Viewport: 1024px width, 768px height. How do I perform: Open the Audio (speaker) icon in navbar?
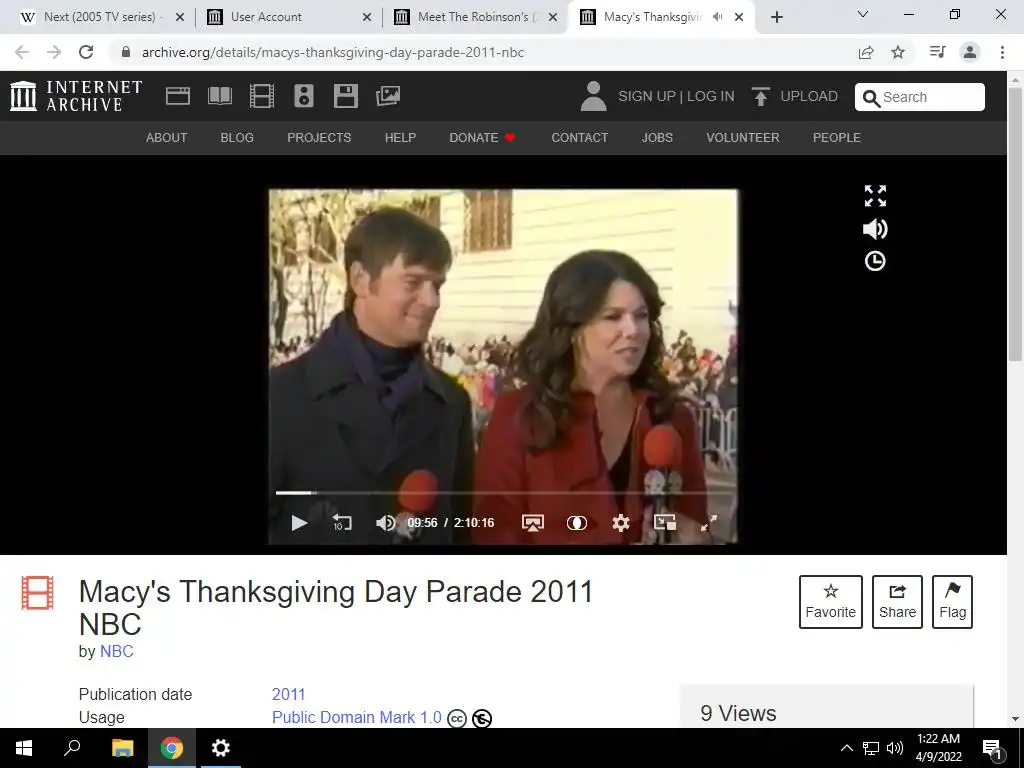click(x=304, y=96)
